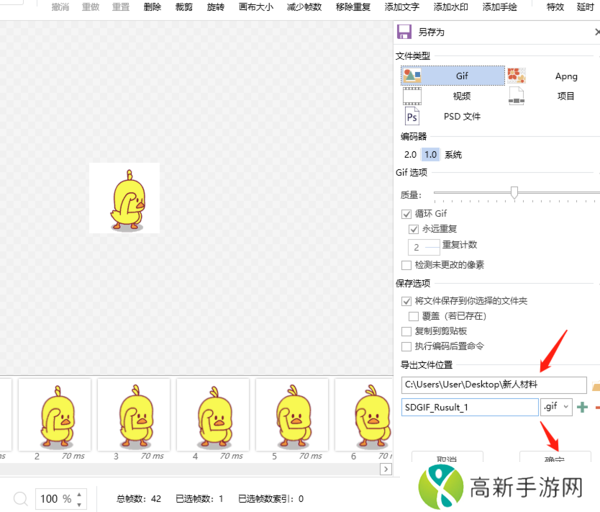This screenshot has height=512, width=600.
Task: Click the timeline scrollbar right arrow
Action: point(386,469)
